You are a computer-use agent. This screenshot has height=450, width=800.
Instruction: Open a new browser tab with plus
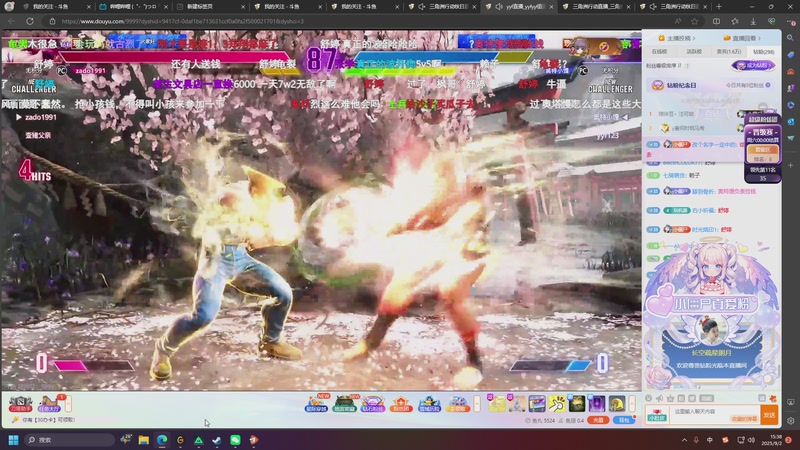tap(719, 7)
